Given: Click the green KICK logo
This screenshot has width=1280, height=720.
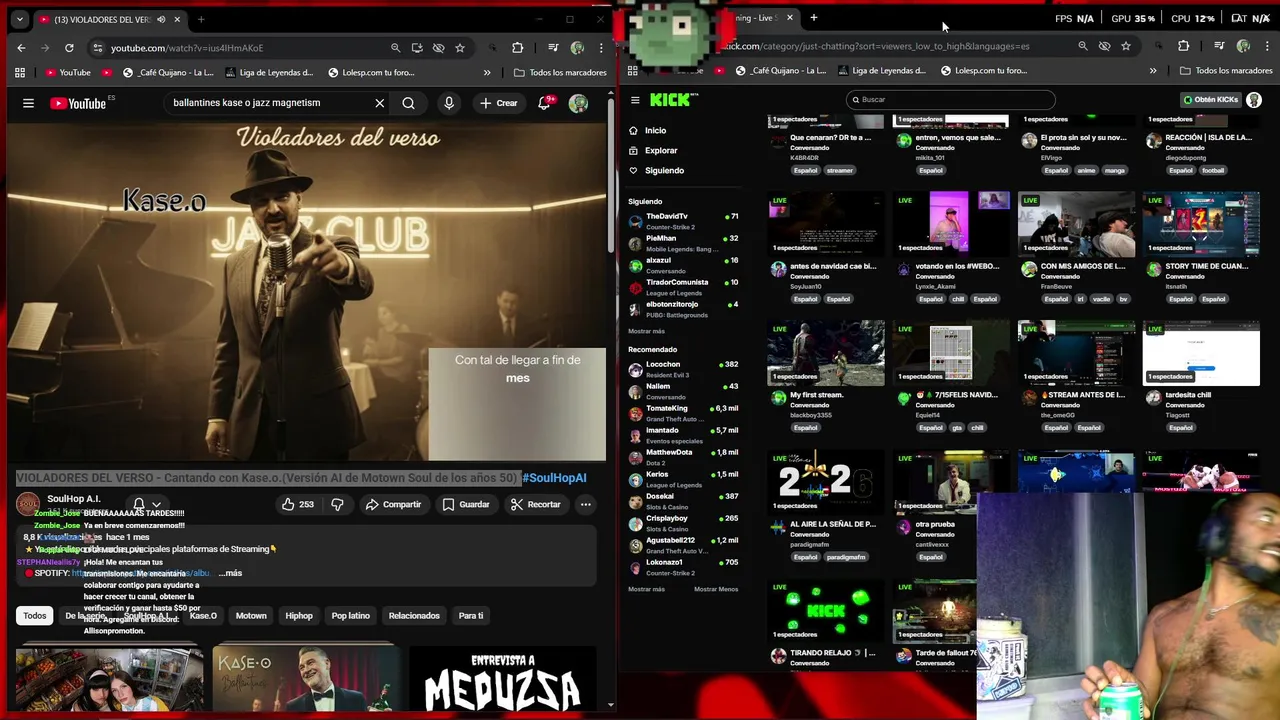Looking at the screenshot, I should pos(671,99).
